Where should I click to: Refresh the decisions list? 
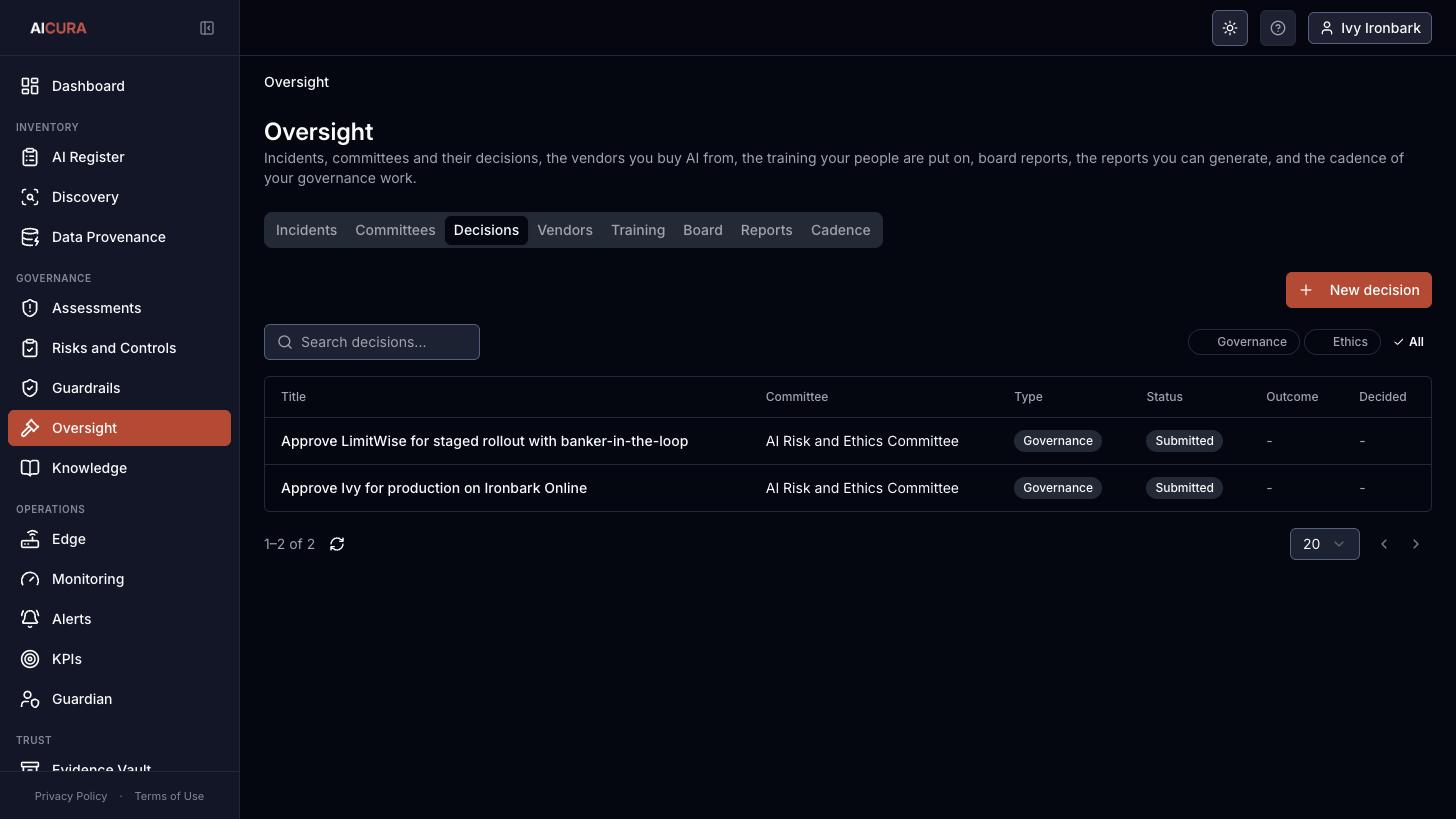[x=337, y=544]
